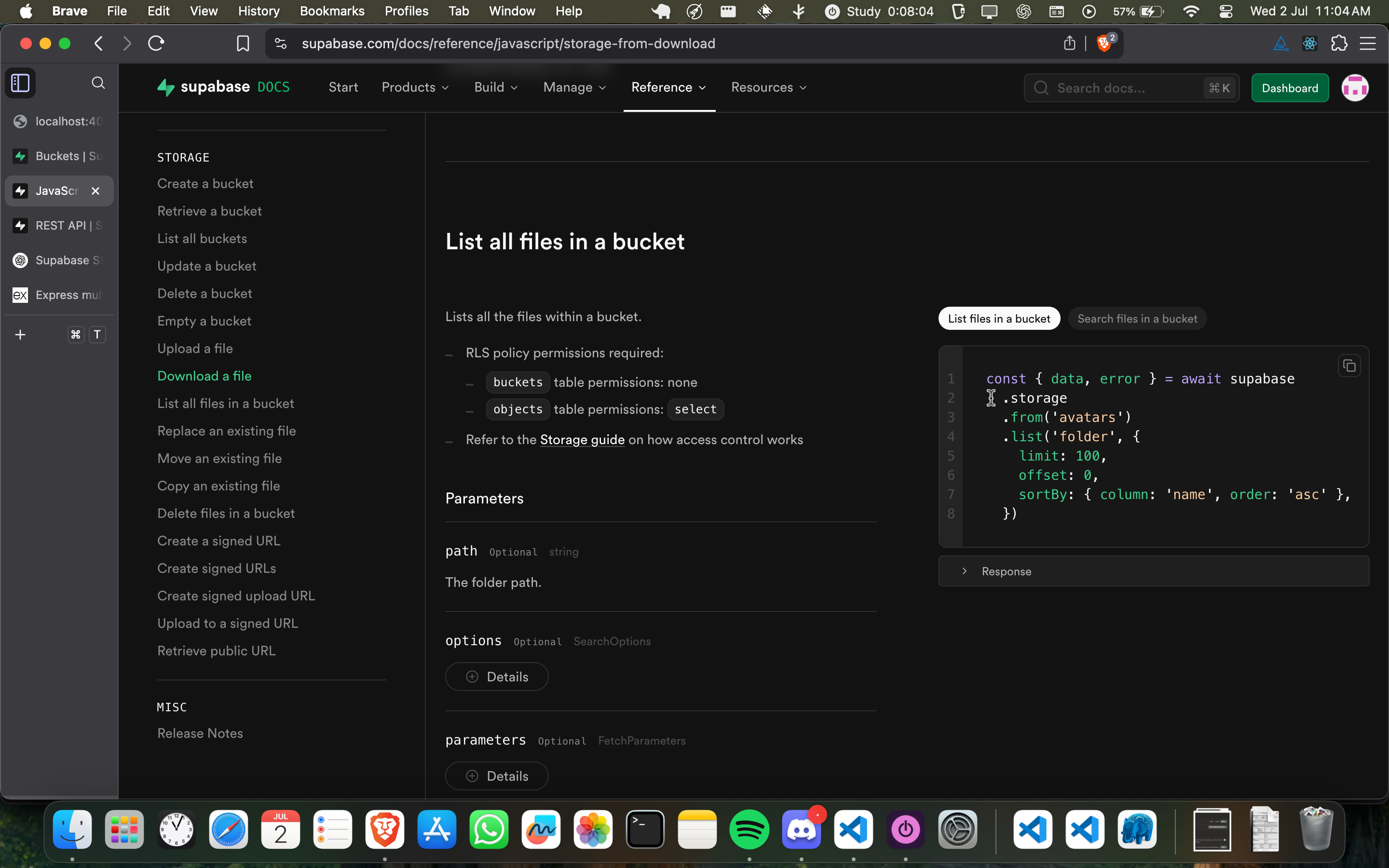The image size is (1389, 868).
Task: Expand Details under options parameter
Action: coord(496,677)
